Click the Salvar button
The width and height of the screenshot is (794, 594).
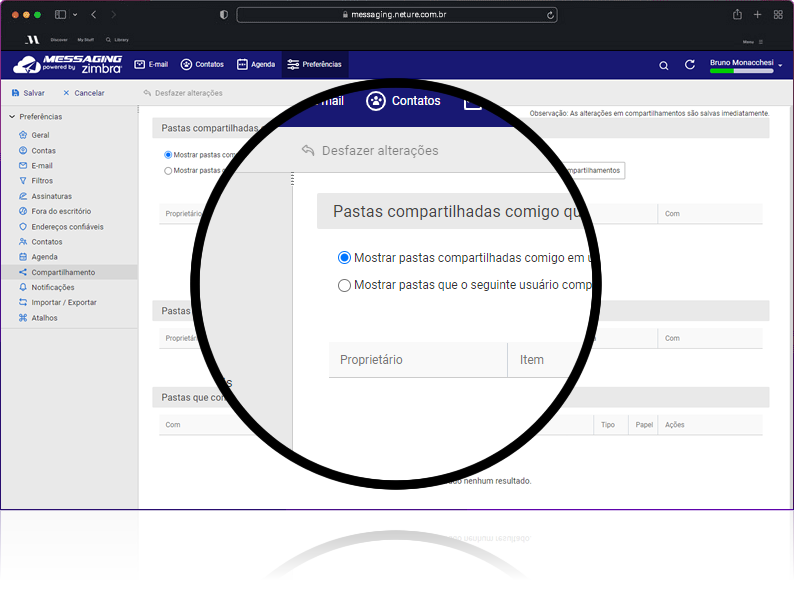tap(28, 93)
